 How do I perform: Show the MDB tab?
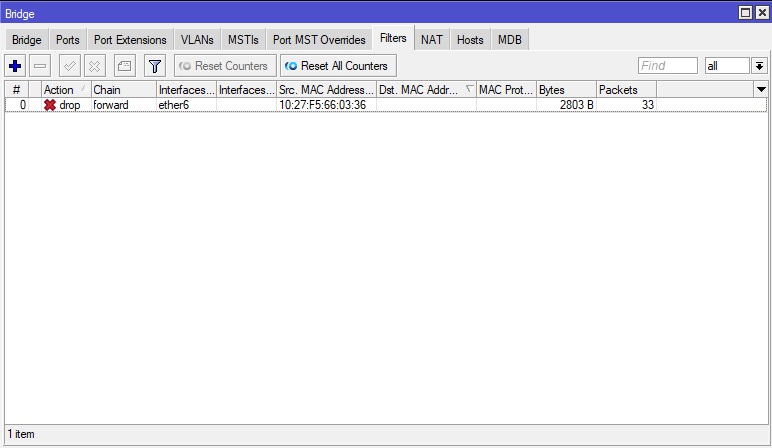(x=510, y=40)
